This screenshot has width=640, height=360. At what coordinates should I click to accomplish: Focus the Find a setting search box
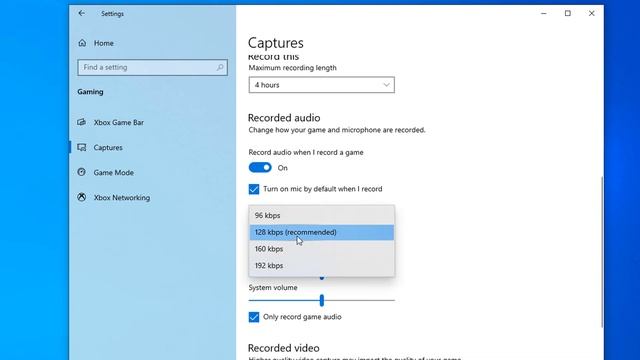click(x=152, y=67)
